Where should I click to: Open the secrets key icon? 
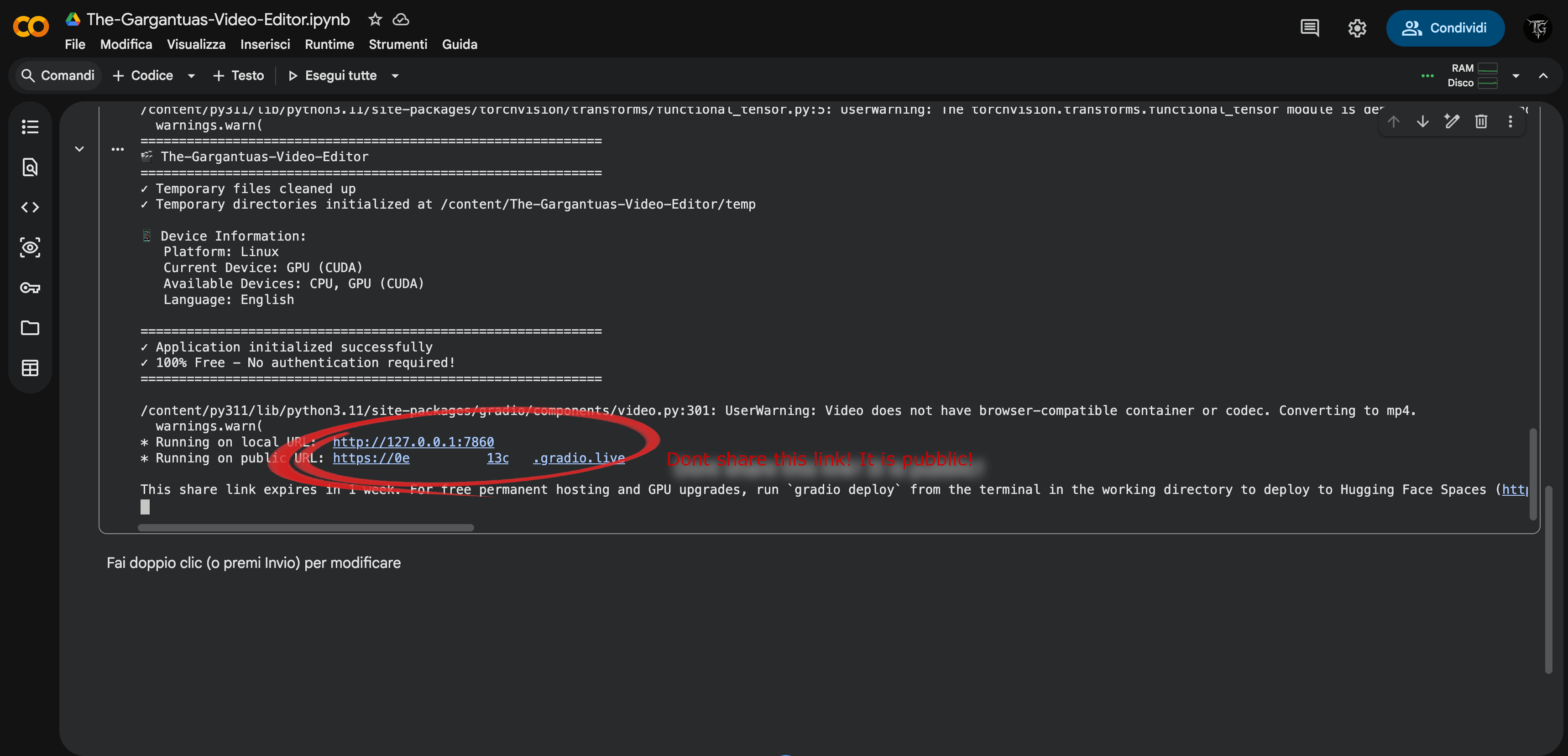[30, 287]
